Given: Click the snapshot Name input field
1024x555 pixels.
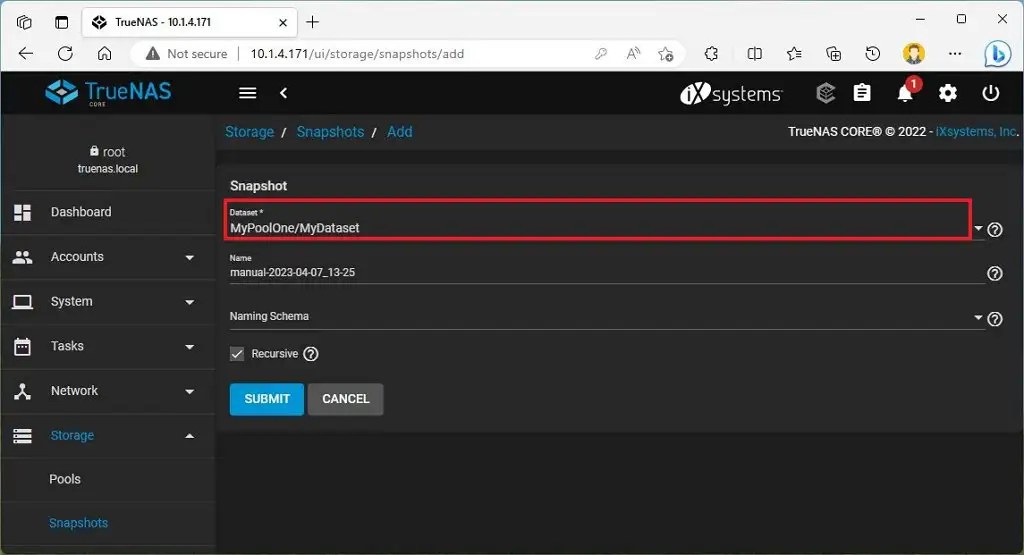Looking at the screenshot, I should [x=607, y=272].
